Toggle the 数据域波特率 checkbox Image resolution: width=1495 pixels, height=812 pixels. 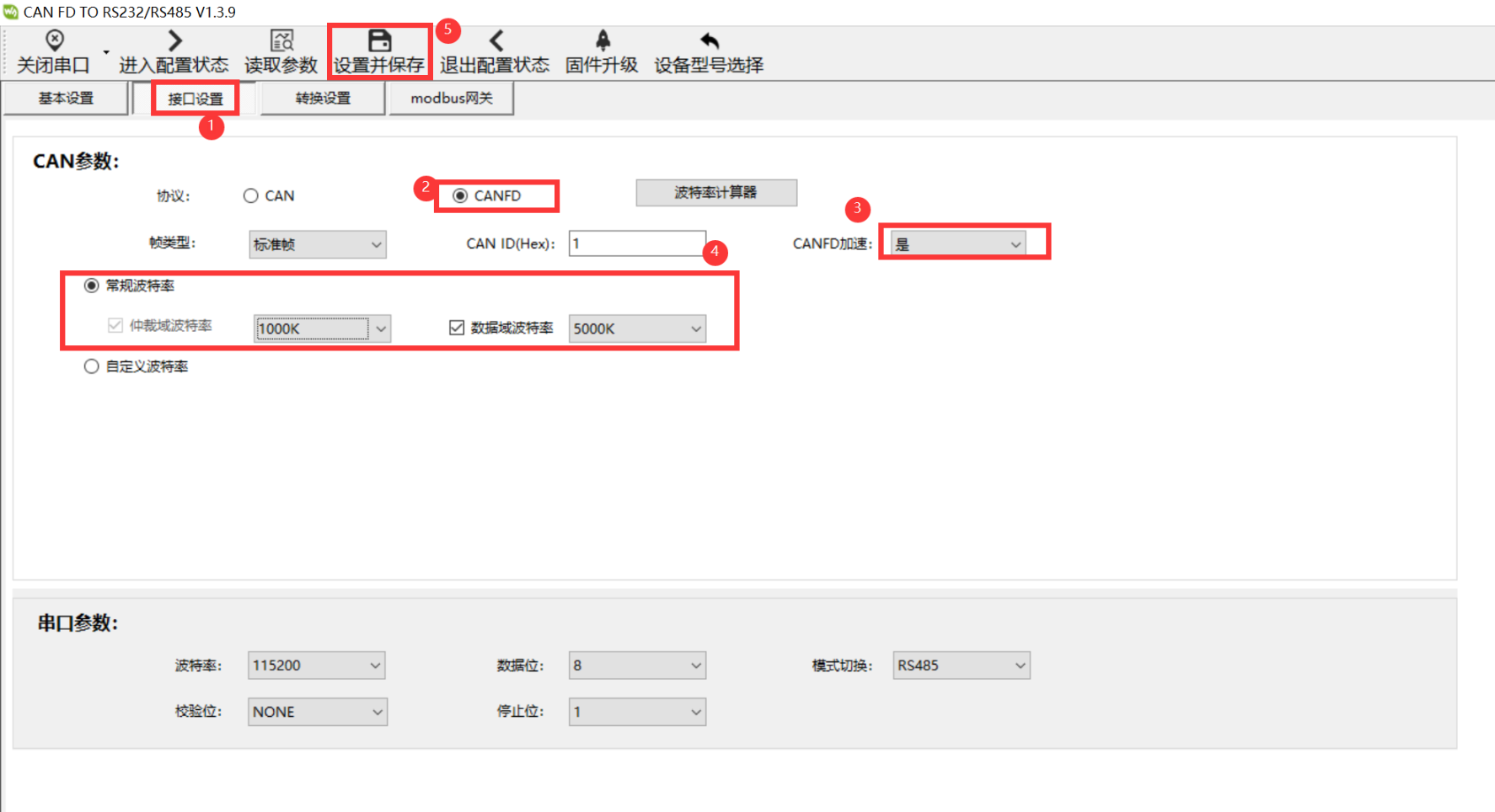pos(457,328)
